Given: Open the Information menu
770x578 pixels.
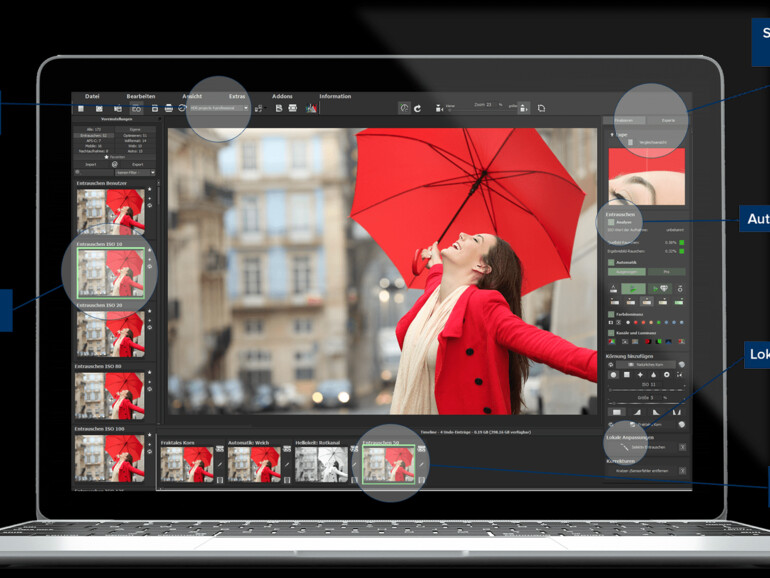Looking at the screenshot, I should 335,96.
